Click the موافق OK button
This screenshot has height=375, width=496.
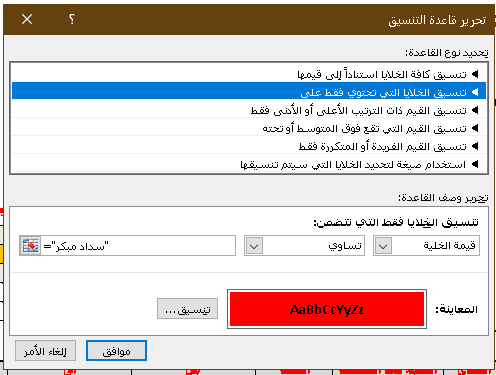pyautogui.click(x=116, y=350)
